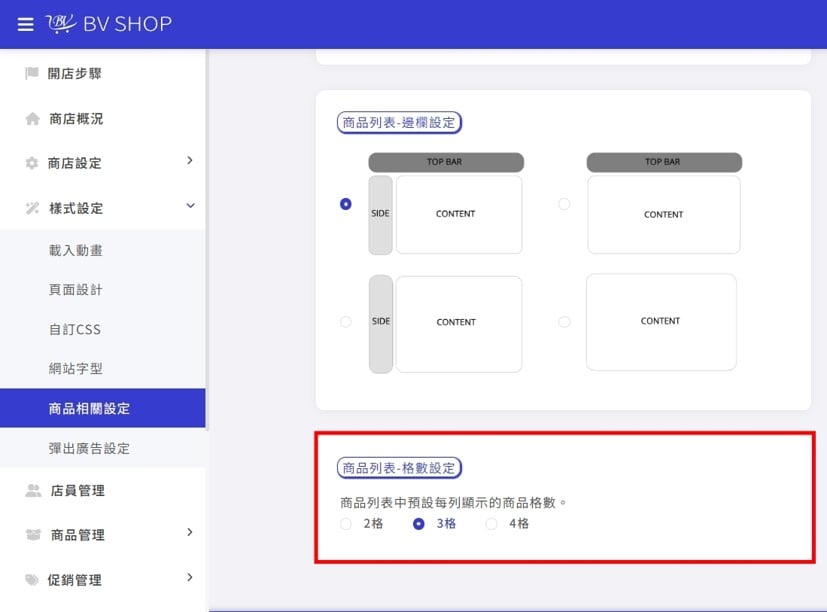Viewport: 827px width, 612px height.
Task: Select content-only layout without top bar
Action: click(564, 321)
